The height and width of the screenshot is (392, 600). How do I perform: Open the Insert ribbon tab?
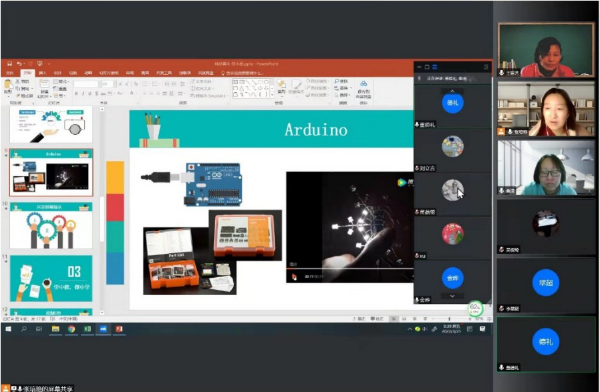click(x=42, y=73)
